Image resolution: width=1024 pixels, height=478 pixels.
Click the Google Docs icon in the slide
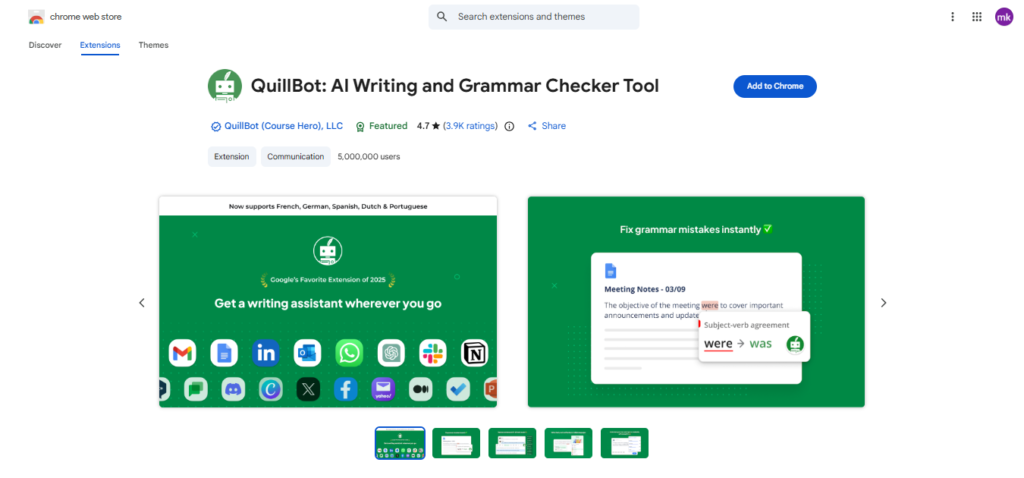coord(224,353)
